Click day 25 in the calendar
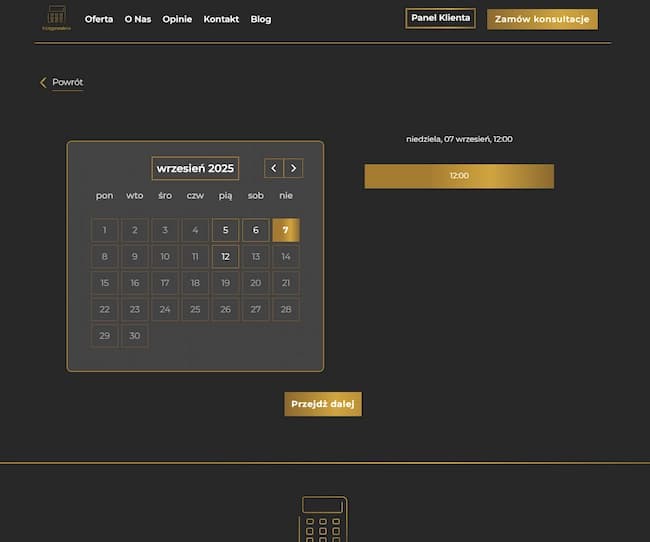 pos(195,309)
